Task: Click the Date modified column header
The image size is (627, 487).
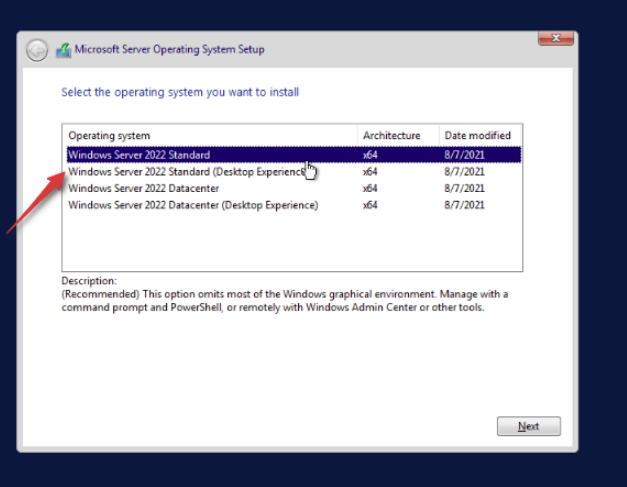Action: tap(480, 136)
